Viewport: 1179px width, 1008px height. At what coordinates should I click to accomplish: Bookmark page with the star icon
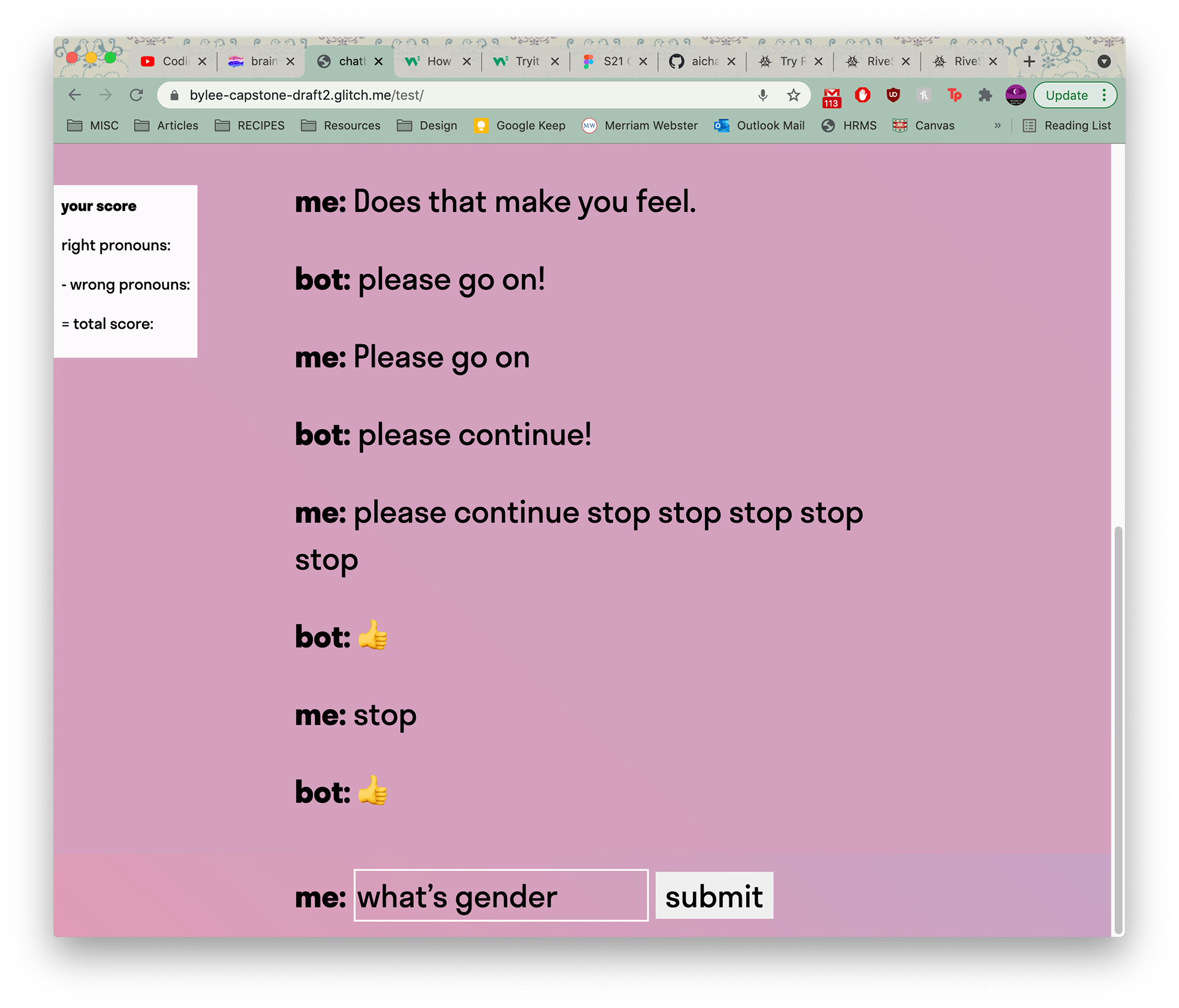(x=793, y=95)
